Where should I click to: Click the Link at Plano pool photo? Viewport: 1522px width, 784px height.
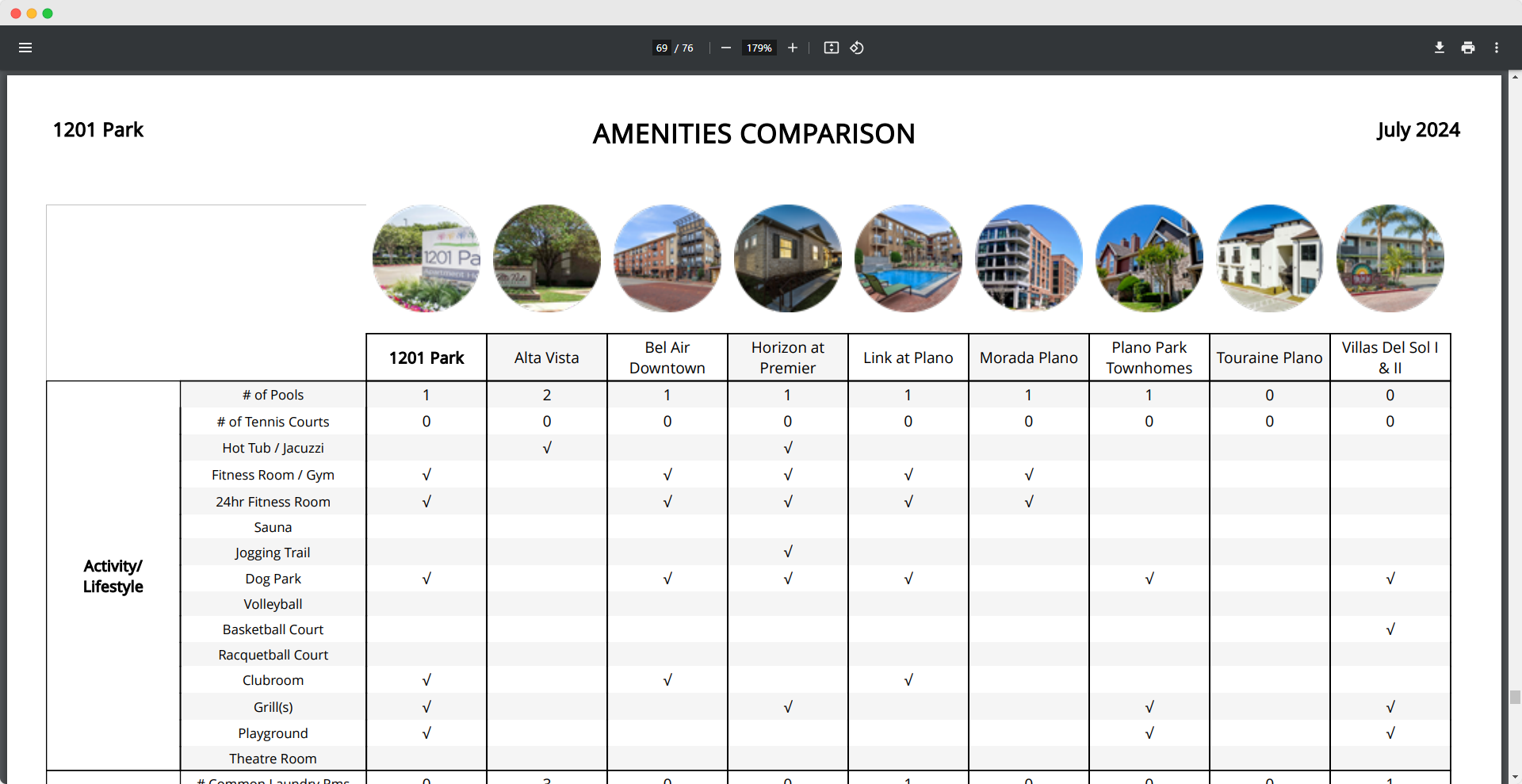(x=908, y=258)
